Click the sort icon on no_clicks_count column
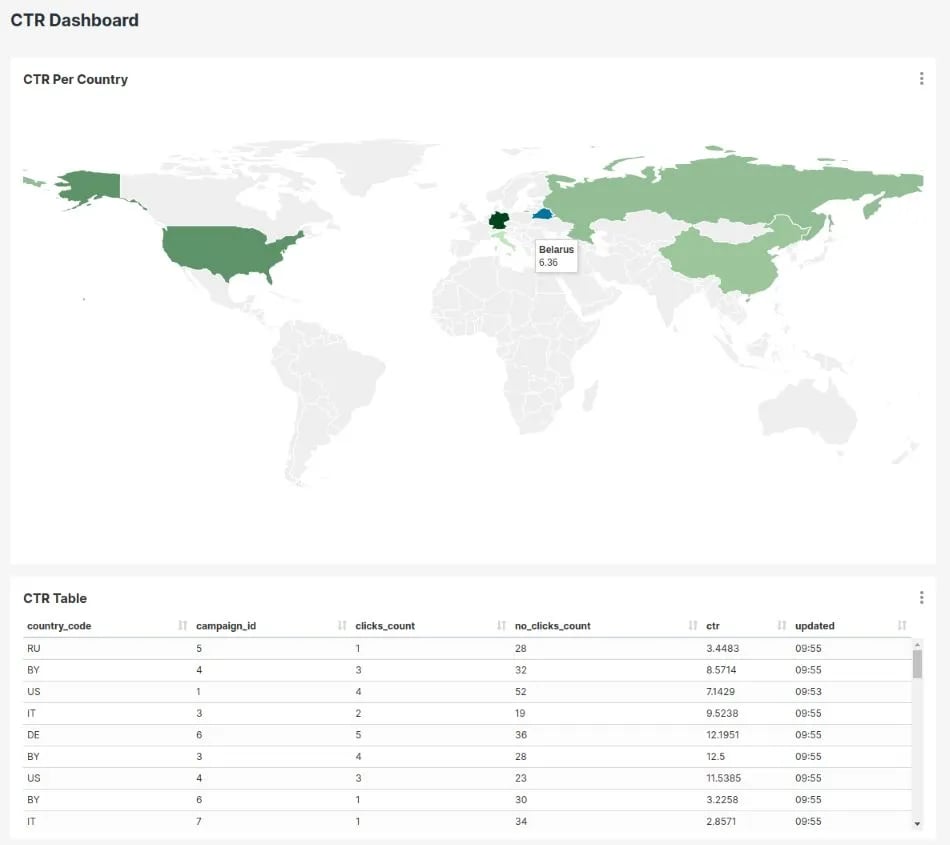 point(690,625)
